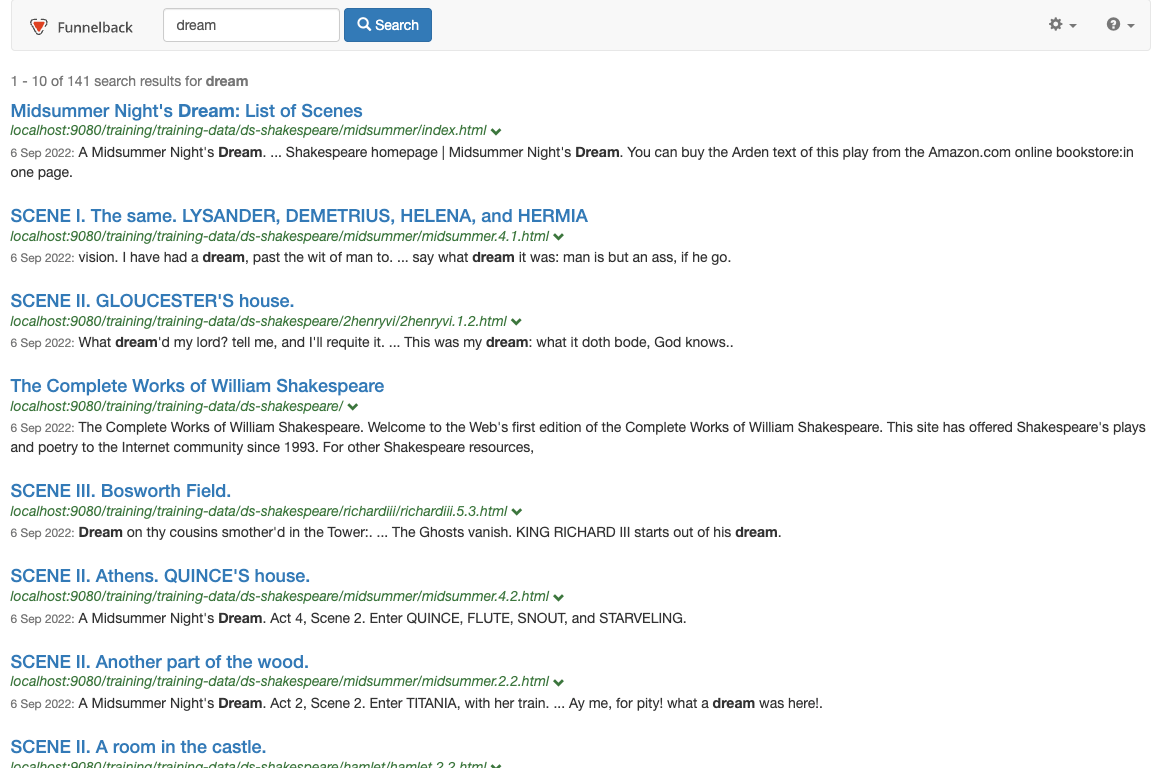Expand the midsummer.2.2.html URL dropdown arrow
1164x768 pixels.
point(559,683)
